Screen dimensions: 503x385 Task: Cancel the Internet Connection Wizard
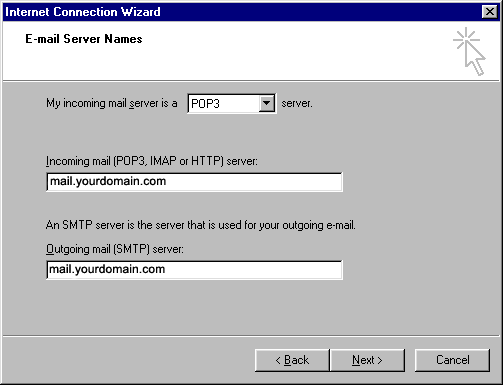tap(452, 360)
